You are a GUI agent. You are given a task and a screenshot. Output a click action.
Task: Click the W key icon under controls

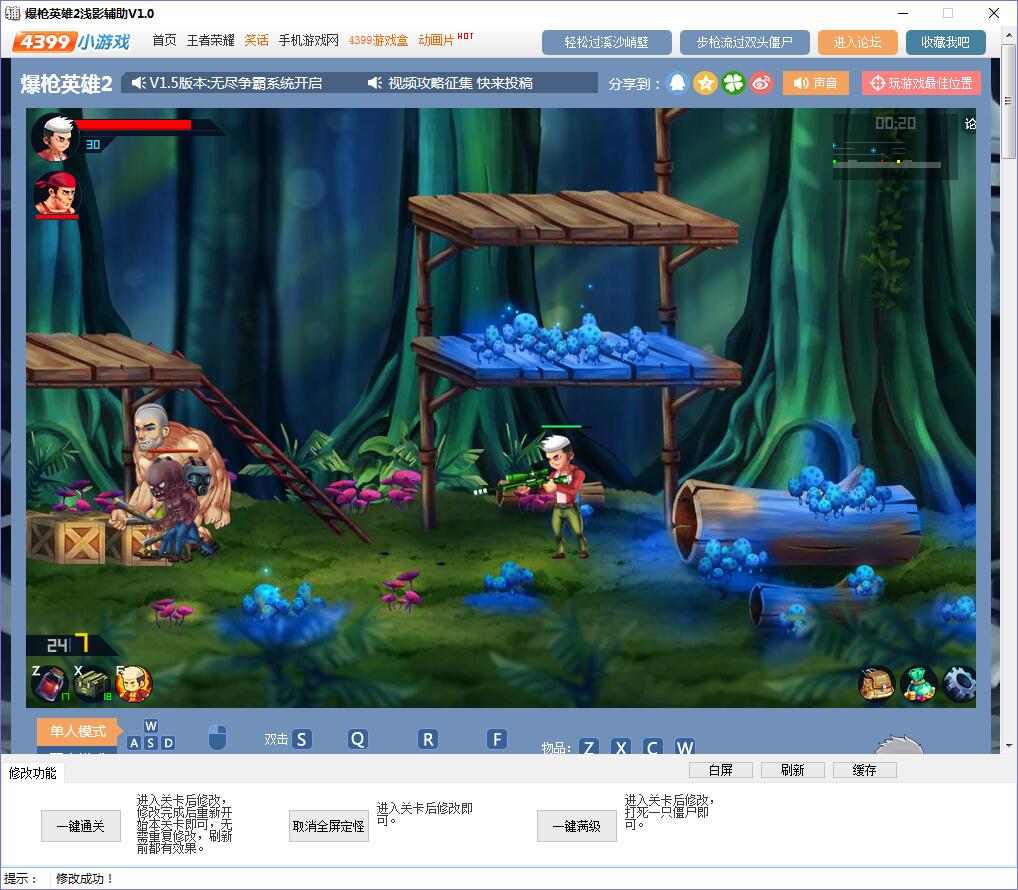pos(151,726)
